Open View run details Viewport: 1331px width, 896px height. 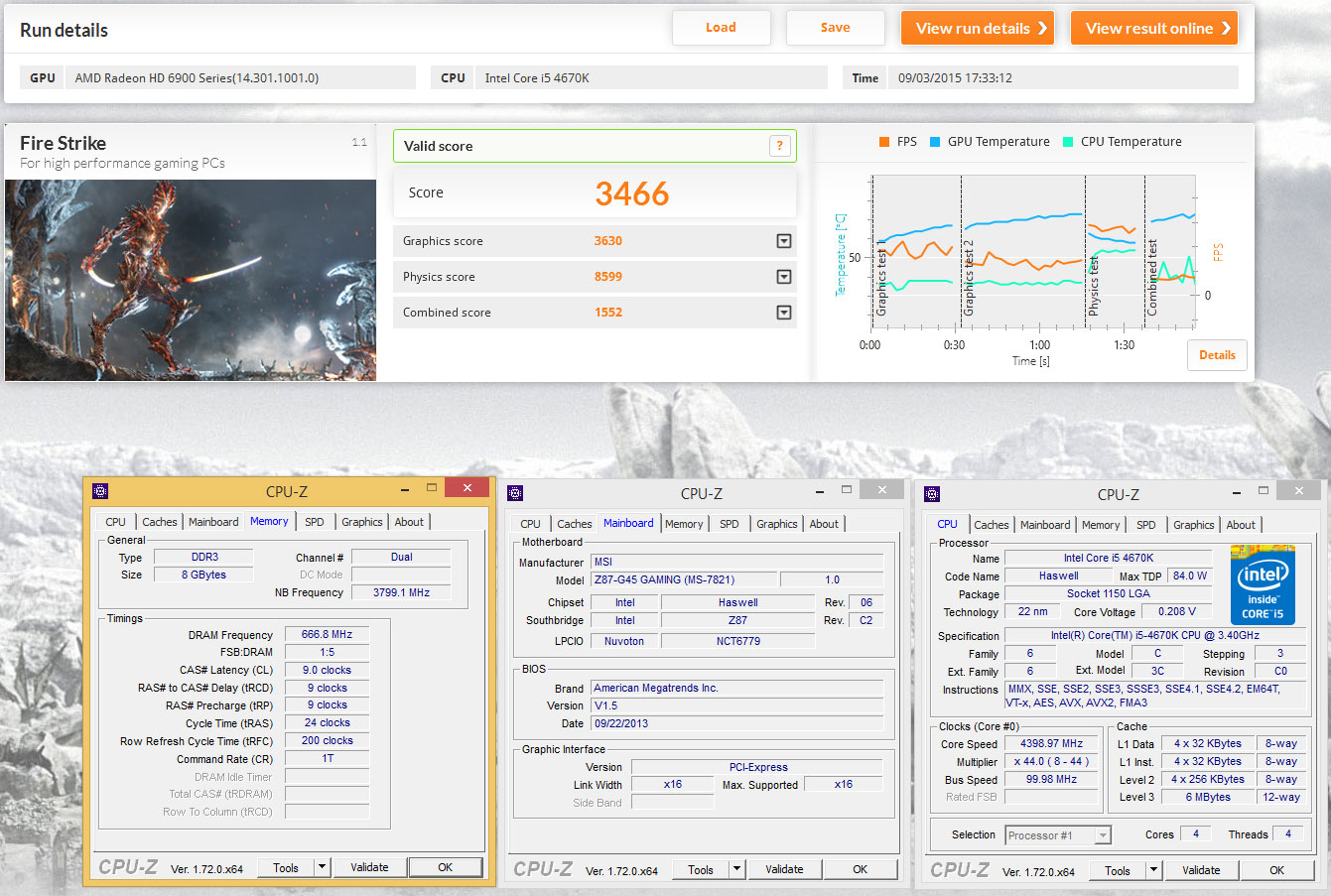(x=978, y=28)
